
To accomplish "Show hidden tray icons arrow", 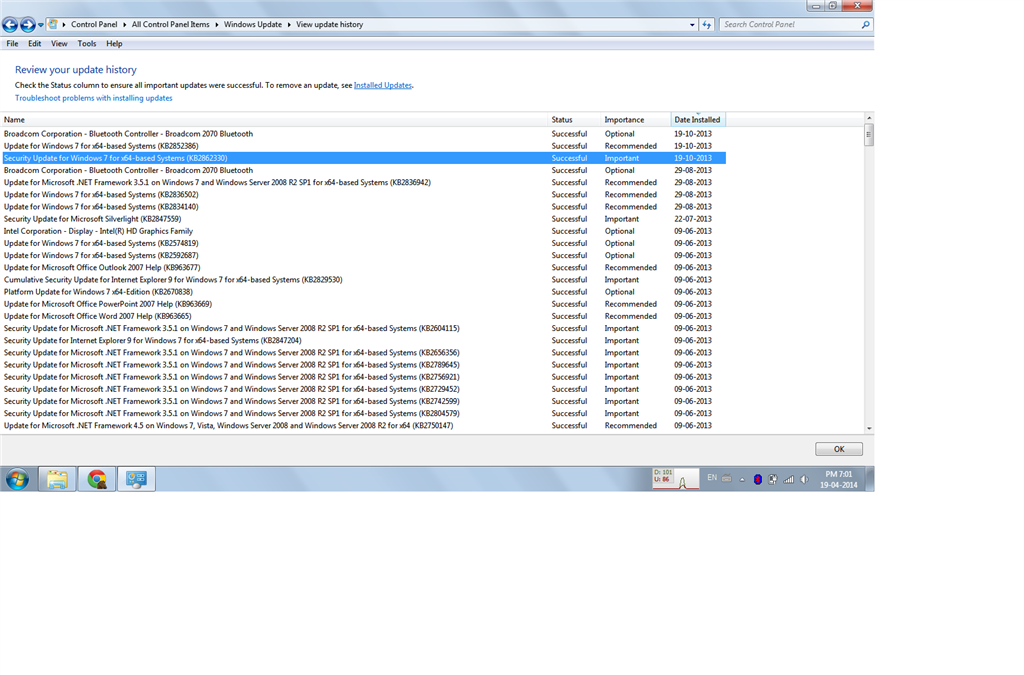I will click(x=742, y=480).
